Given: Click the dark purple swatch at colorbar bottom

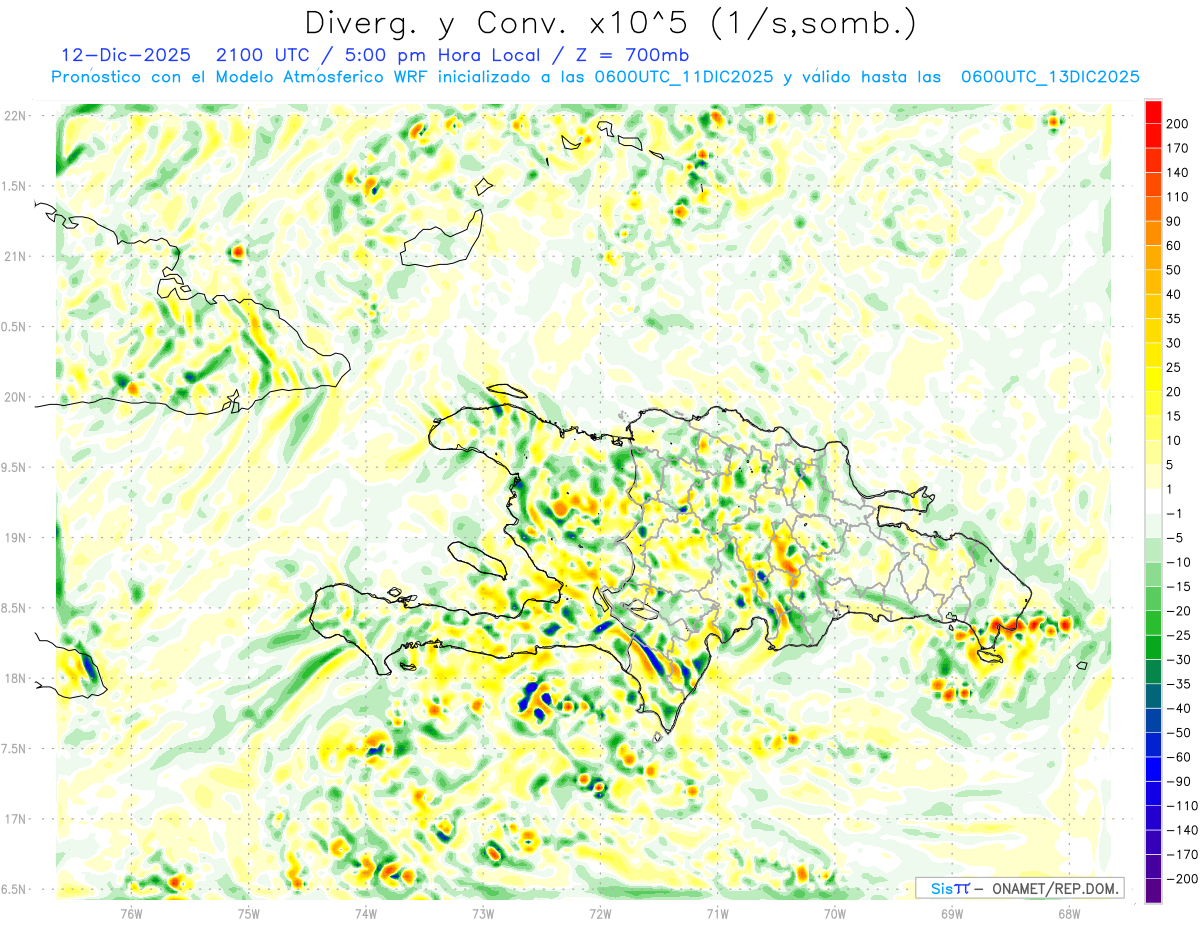Looking at the screenshot, I should (1153, 890).
